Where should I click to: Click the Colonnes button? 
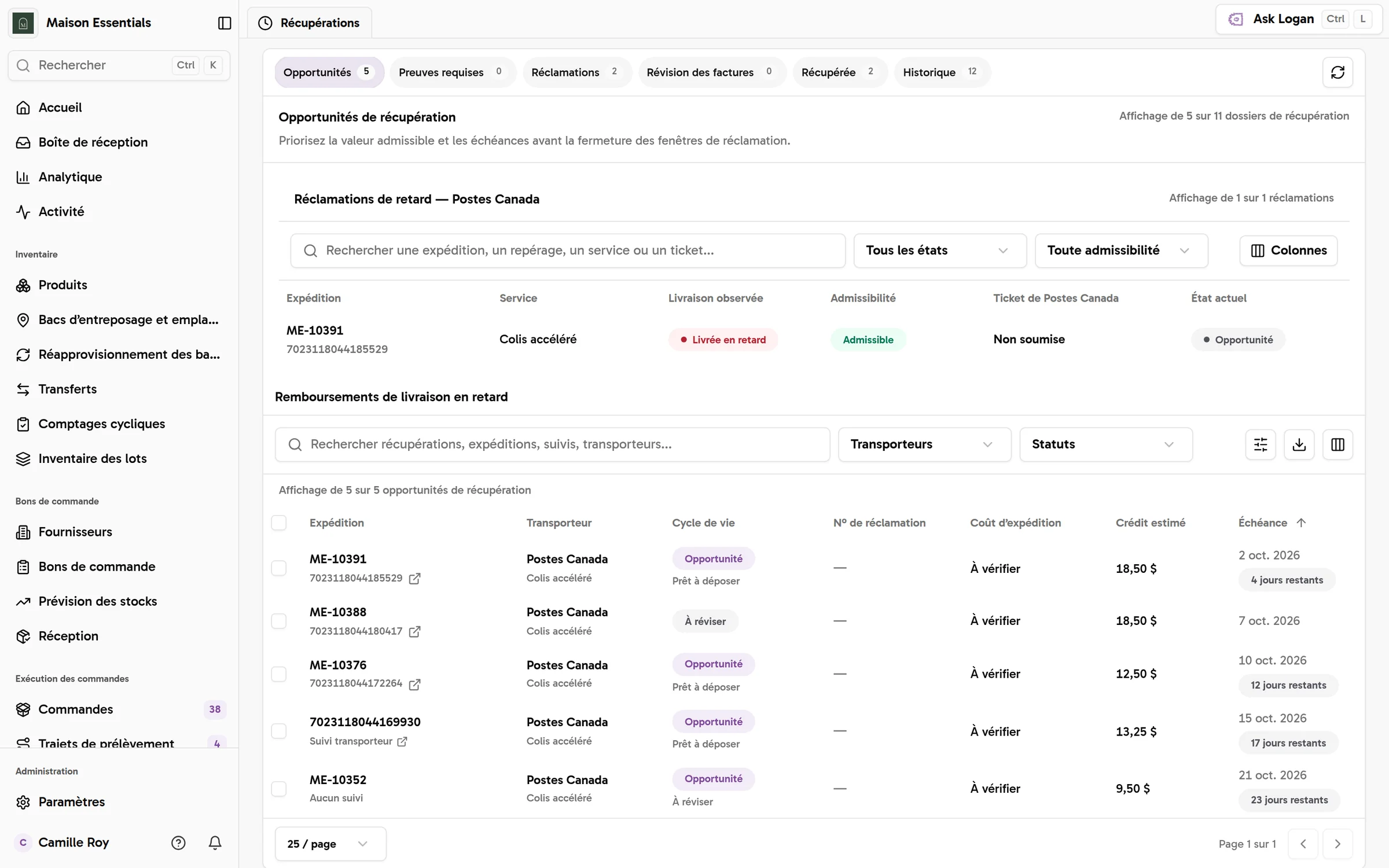[1288, 251]
